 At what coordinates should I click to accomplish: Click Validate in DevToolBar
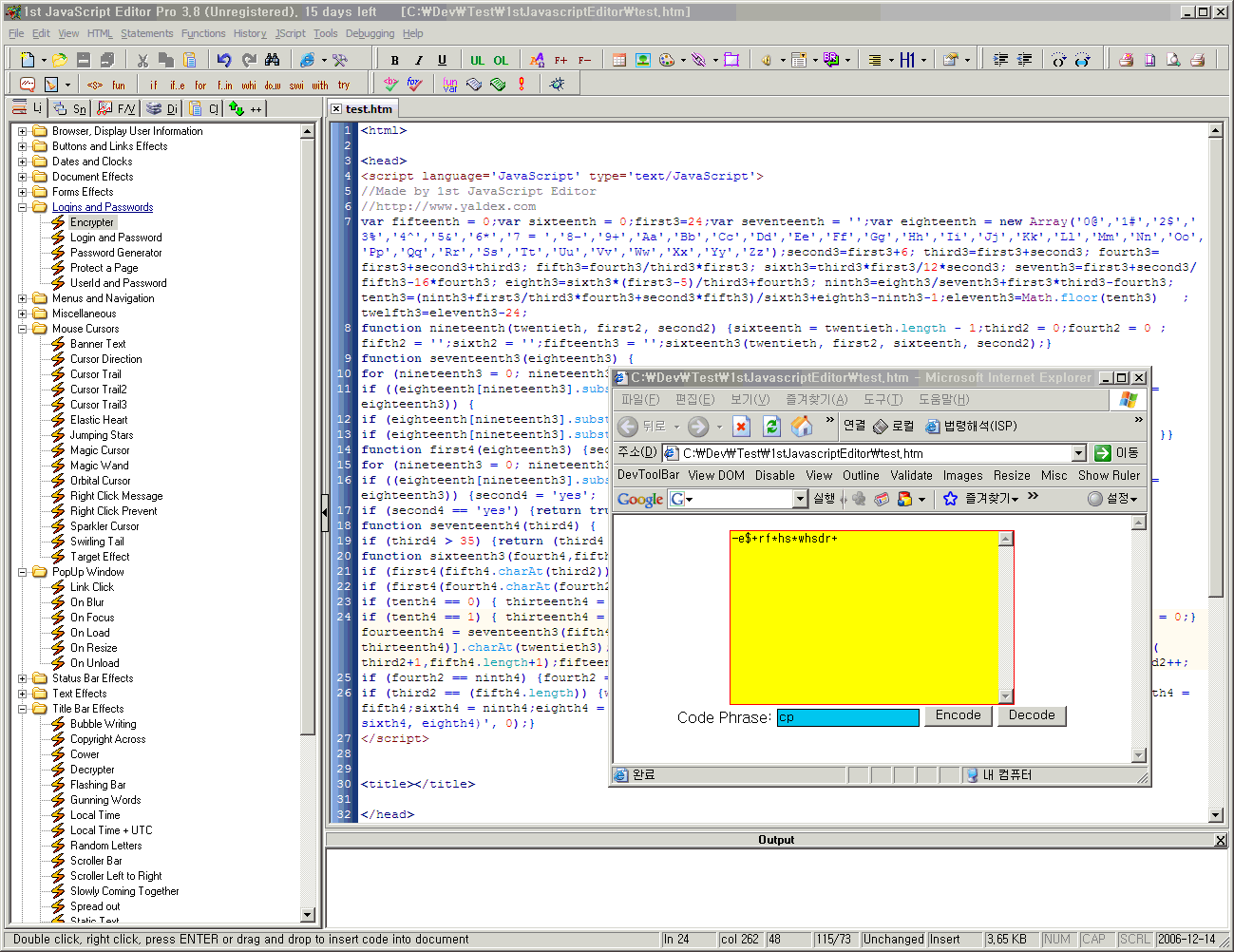(911, 475)
